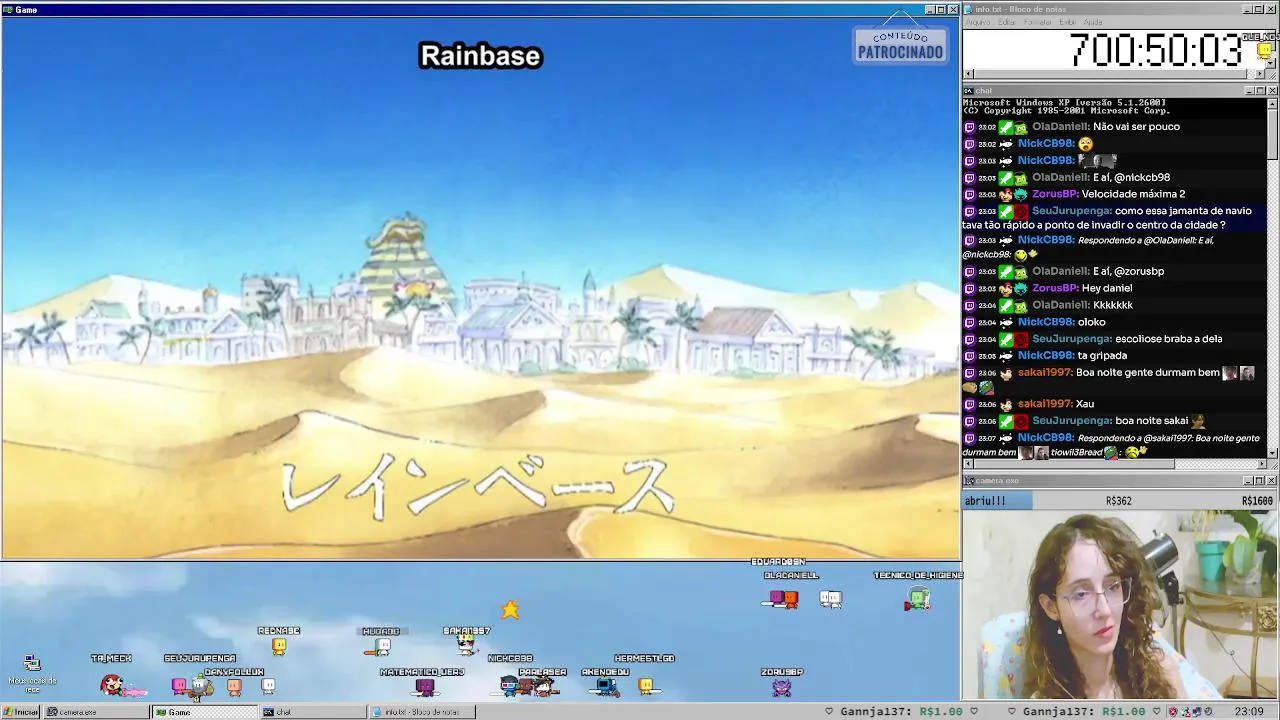The image size is (1280, 720).
Task: Click ZorusBP message 'Hey daniel'
Action: click(x=1107, y=288)
